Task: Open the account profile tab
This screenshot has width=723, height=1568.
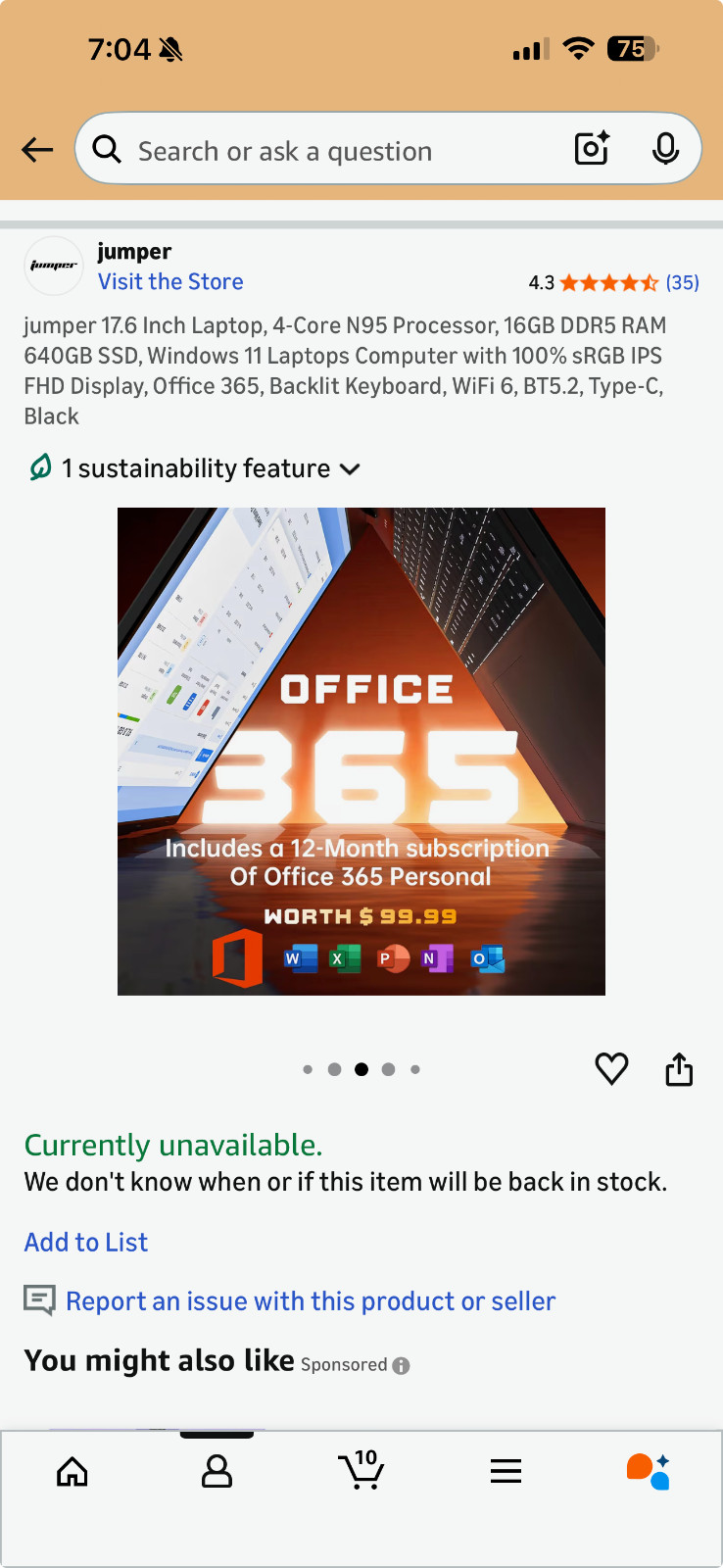Action: [x=217, y=1471]
